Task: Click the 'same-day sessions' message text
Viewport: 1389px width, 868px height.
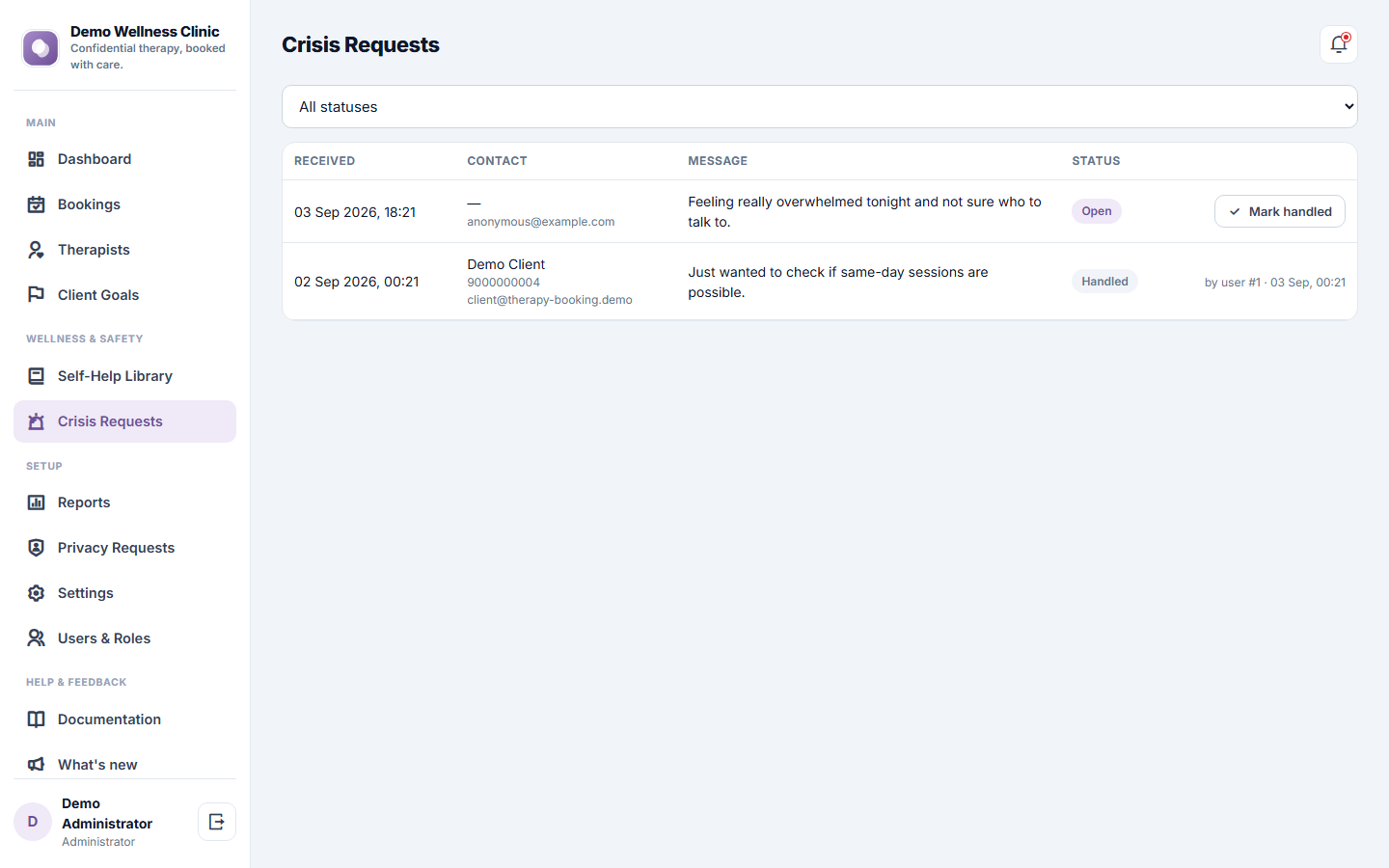Action: pyautogui.click(x=838, y=282)
